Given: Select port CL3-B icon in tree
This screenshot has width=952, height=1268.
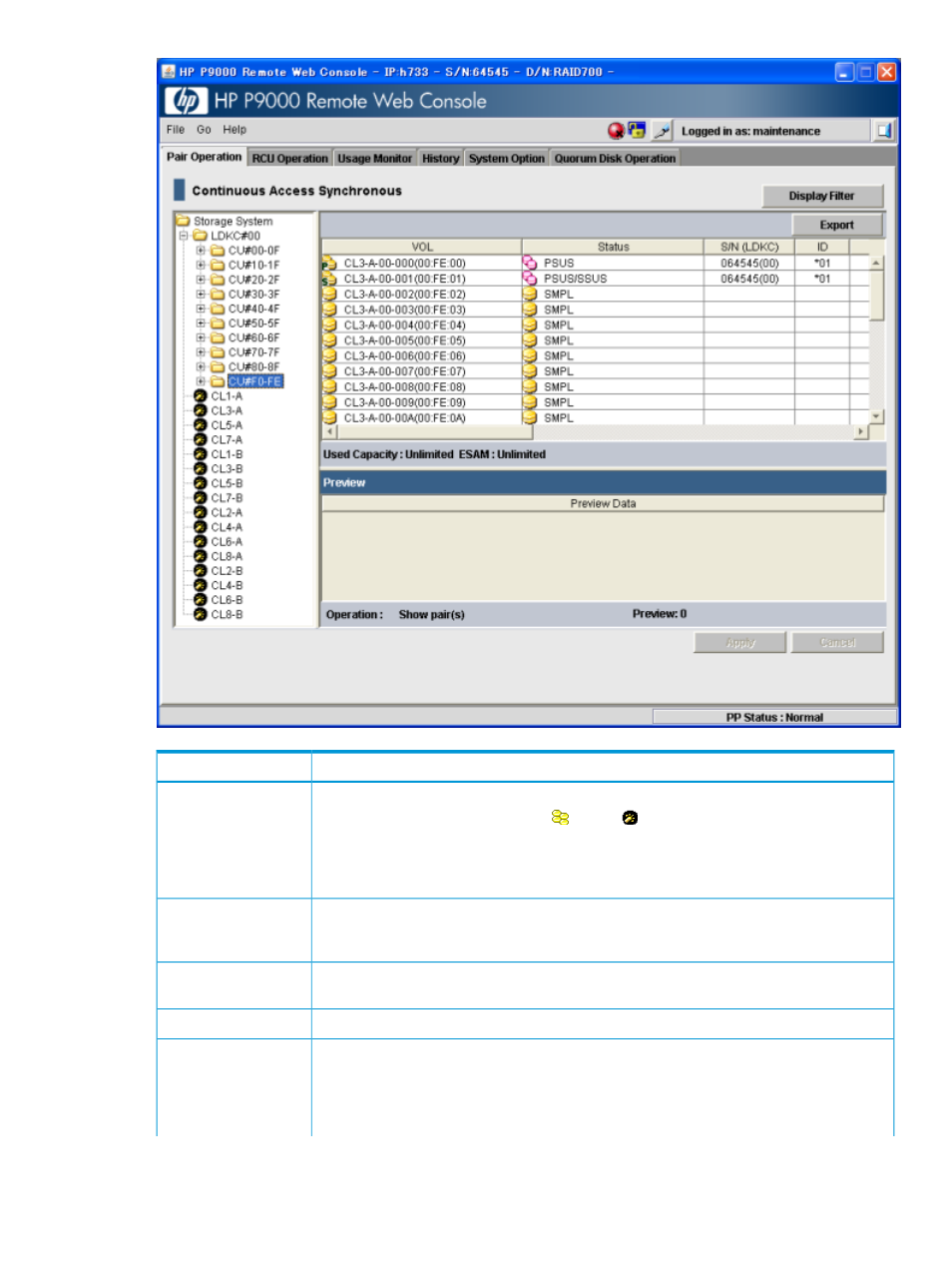Looking at the screenshot, I should pos(200,468).
